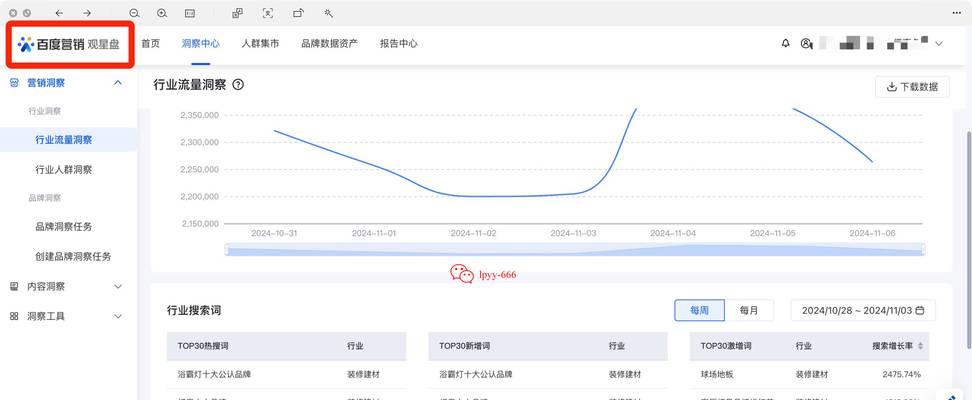The image size is (972, 400).
Task: Select 行业流量洞察 in the sidebar
Action: (68, 140)
